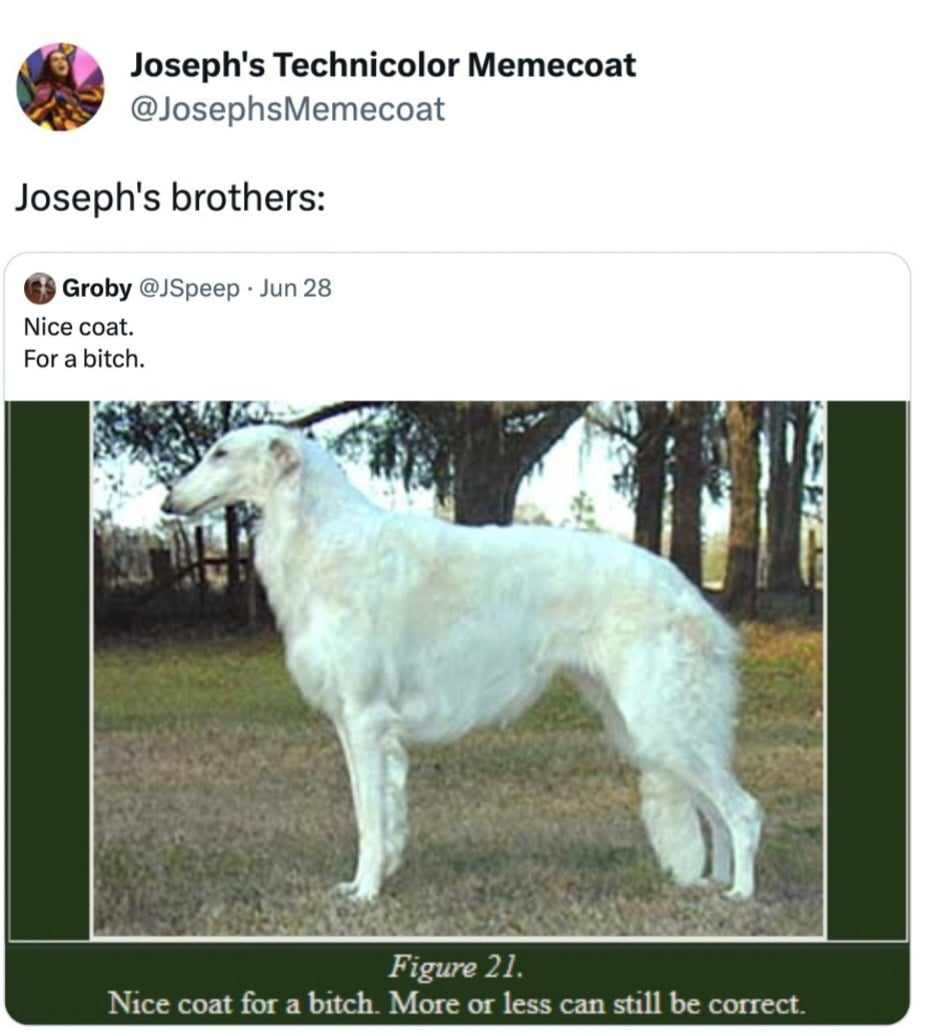Click the "For a bitch." quoted text line

tap(84, 359)
